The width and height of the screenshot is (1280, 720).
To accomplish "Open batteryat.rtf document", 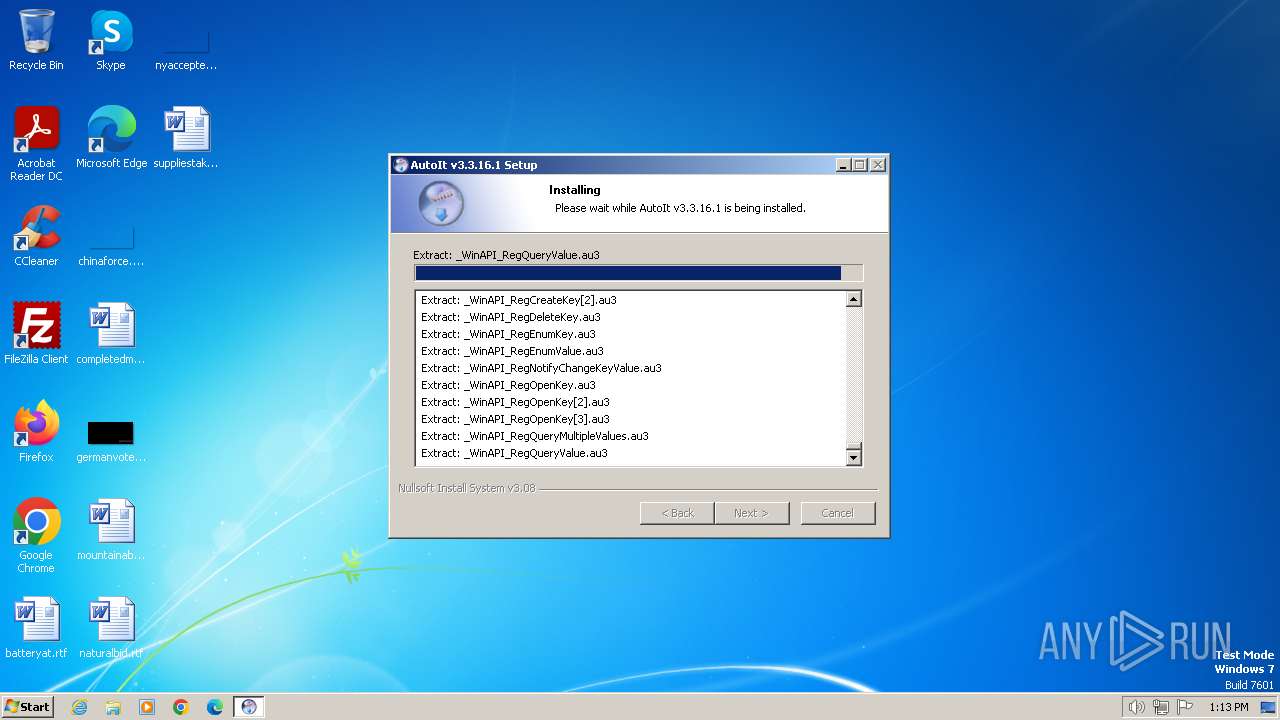I will point(36,628).
